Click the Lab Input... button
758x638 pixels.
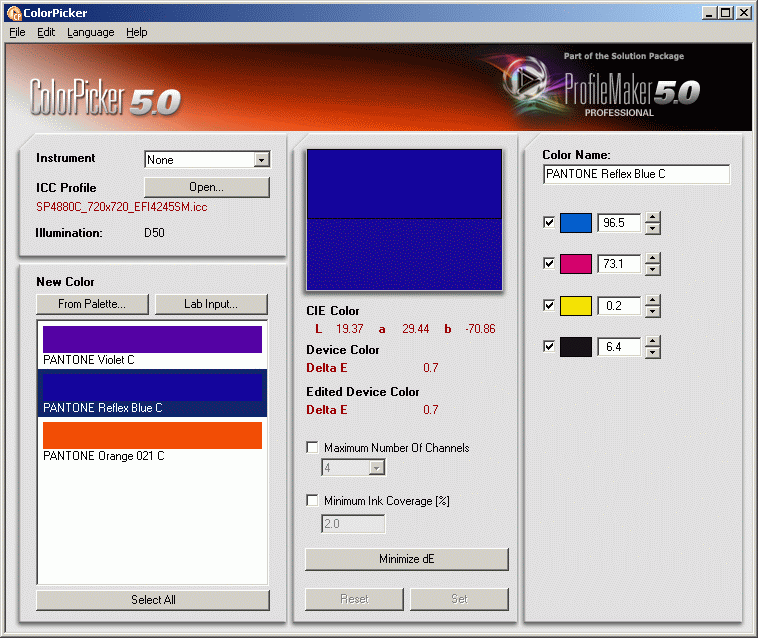coord(211,304)
